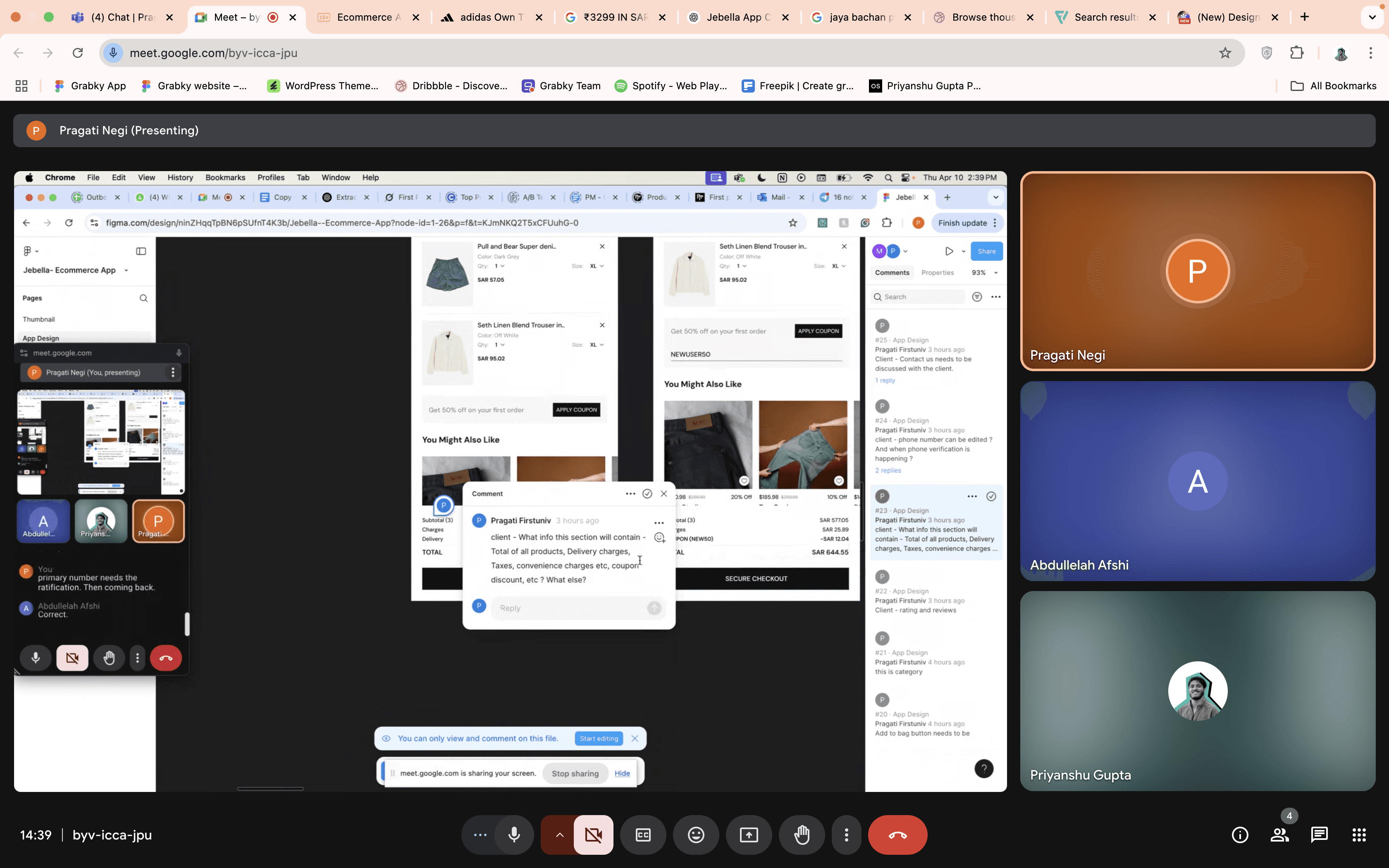Viewport: 1389px width, 868px height.
Task: Turn on captions in Meet toolbar
Action: click(x=643, y=835)
